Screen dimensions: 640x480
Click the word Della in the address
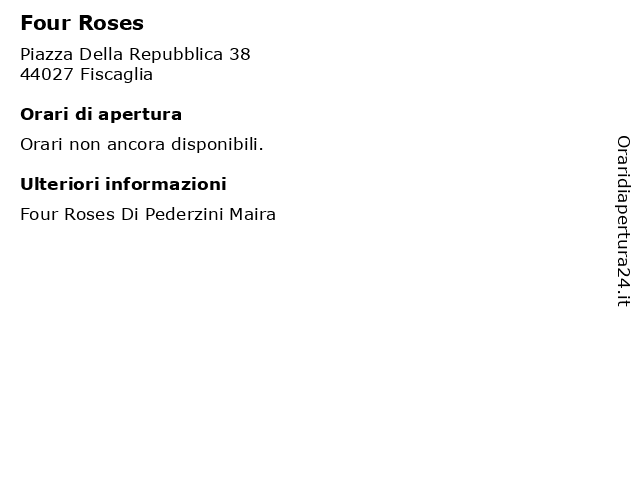click(x=101, y=54)
